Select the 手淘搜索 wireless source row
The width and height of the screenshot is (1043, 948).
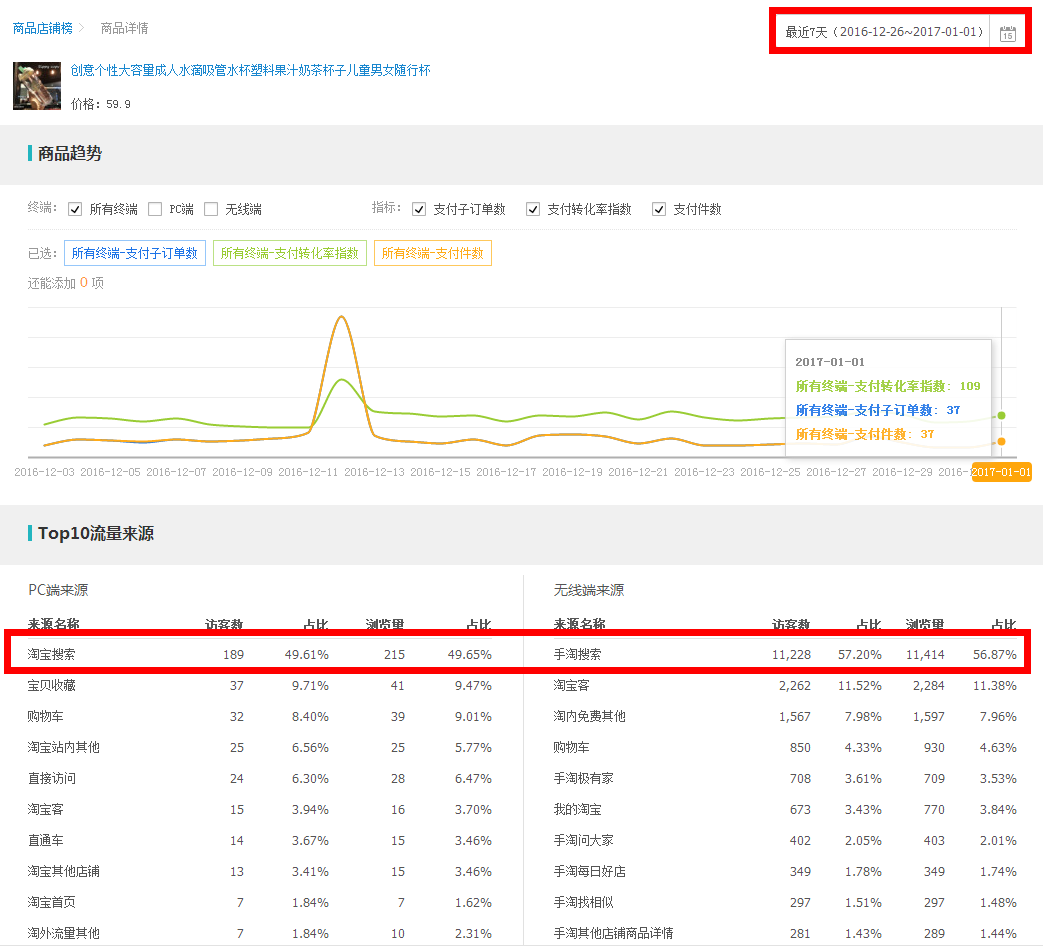point(785,655)
